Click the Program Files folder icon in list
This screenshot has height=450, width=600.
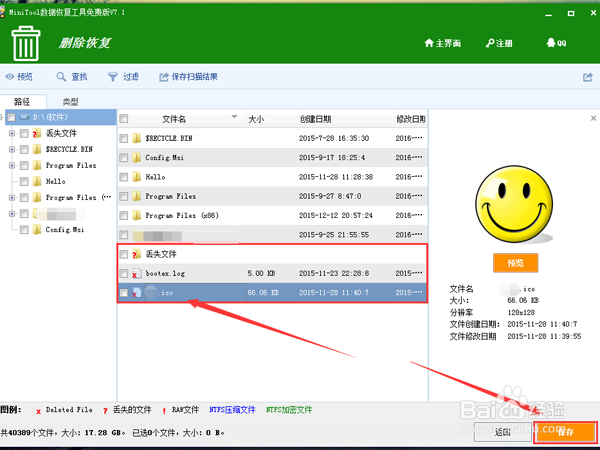(137, 196)
